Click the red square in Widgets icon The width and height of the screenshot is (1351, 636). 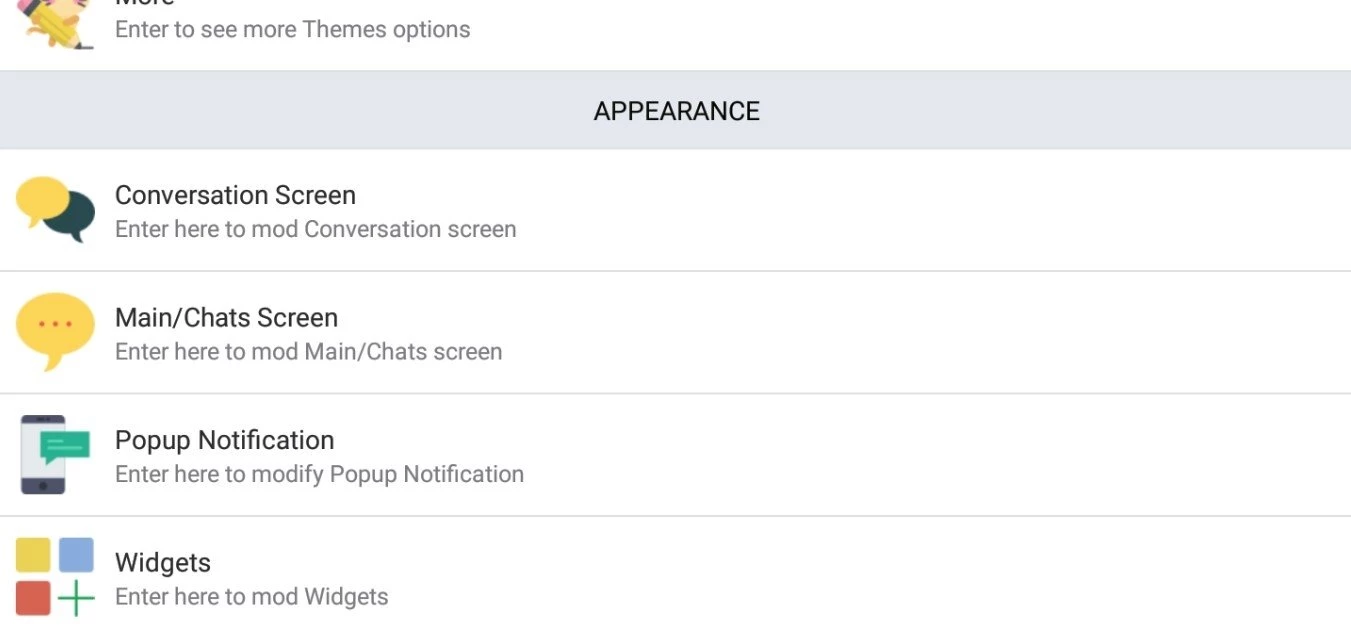tap(33, 598)
